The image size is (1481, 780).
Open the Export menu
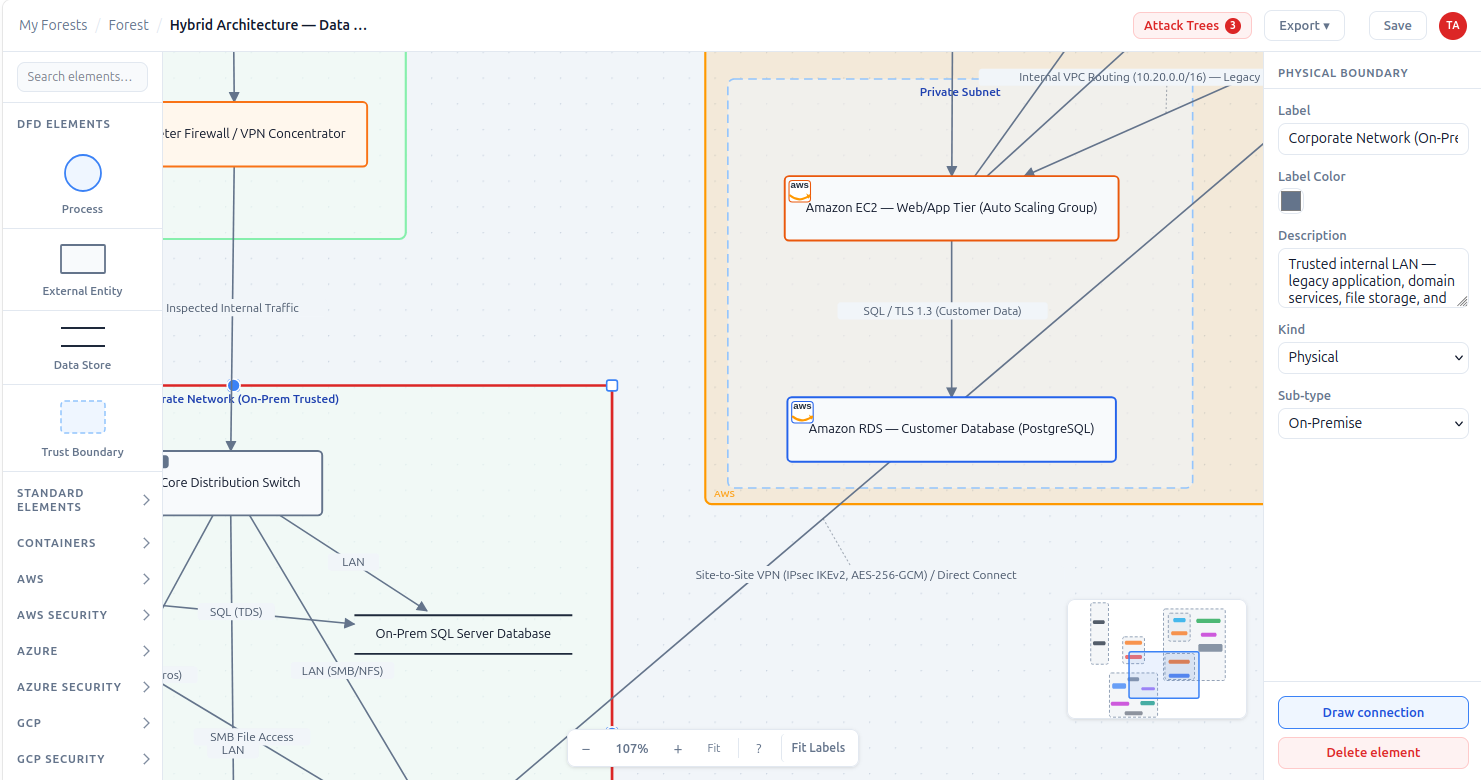point(1304,25)
